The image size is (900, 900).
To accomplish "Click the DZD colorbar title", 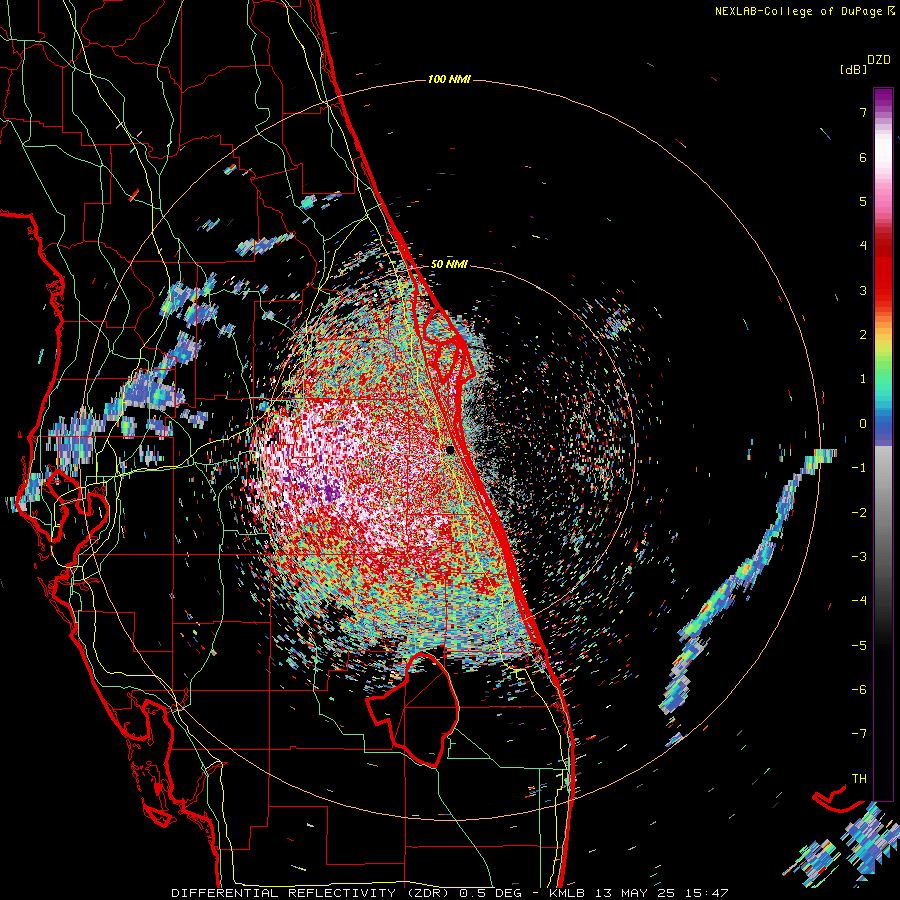I will 879,60.
